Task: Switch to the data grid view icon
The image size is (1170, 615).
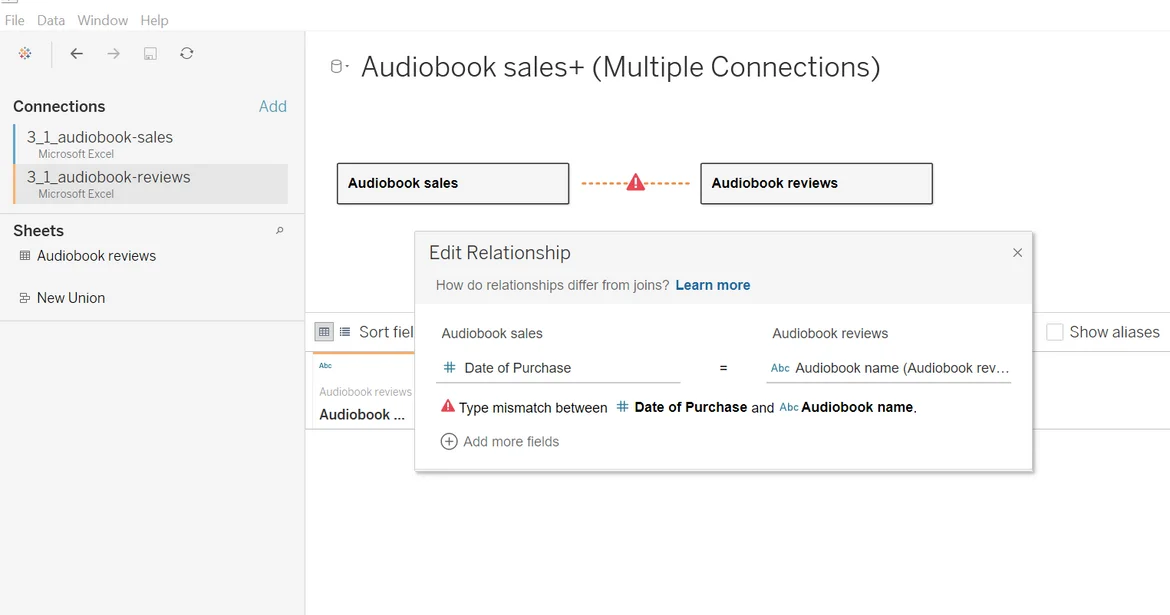Action: point(324,332)
